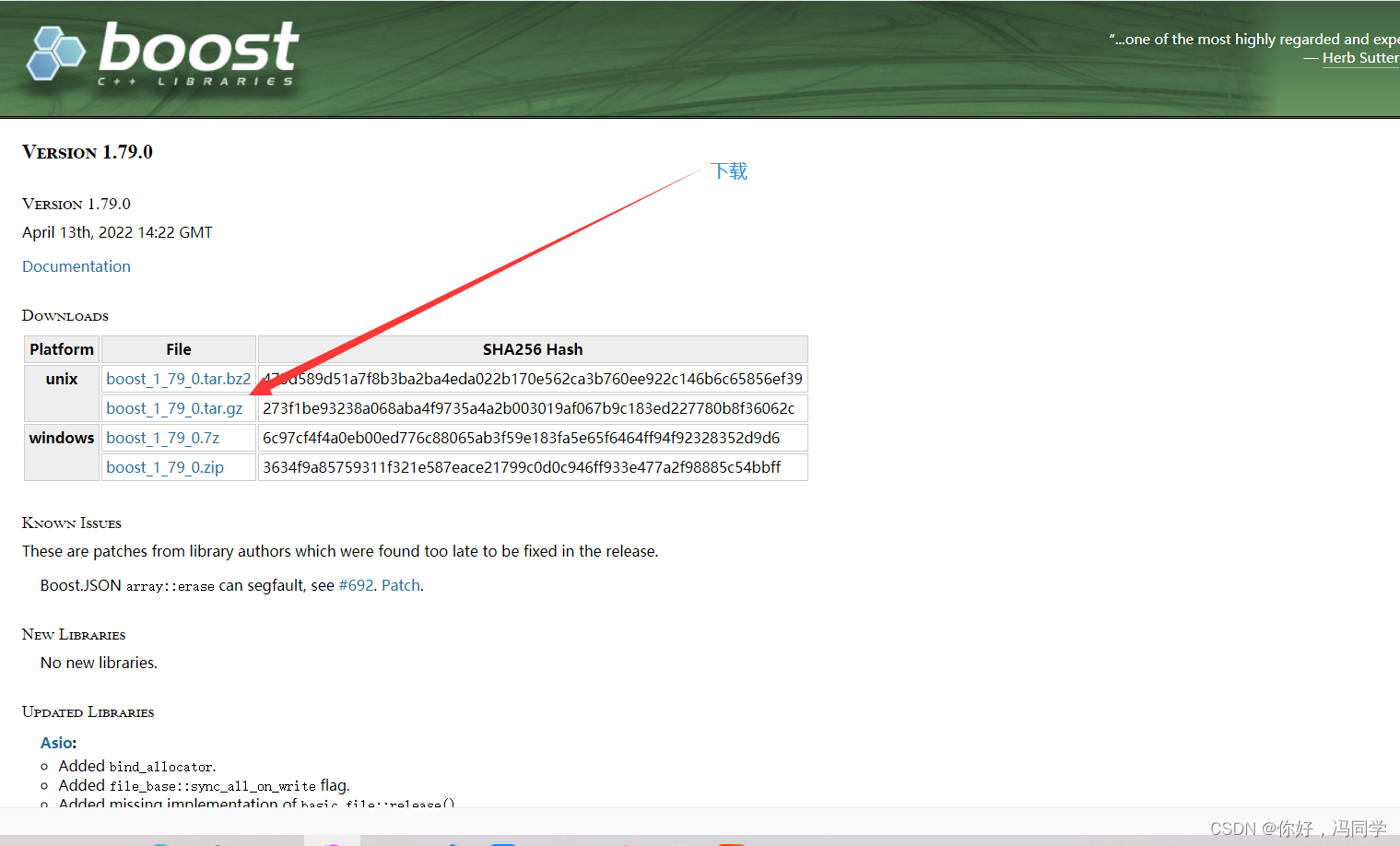Click the Boost C++ Libraries logo

tap(162, 53)
